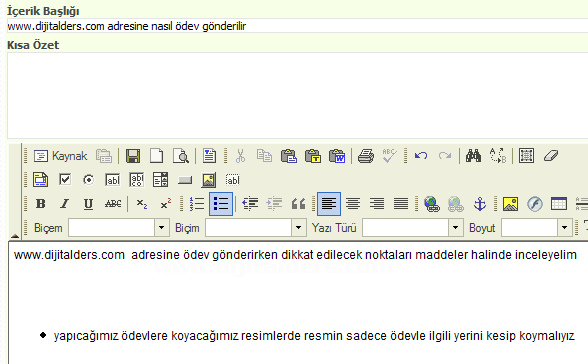Insert a selection list field
Image resolution: width=588 pixels, height=364 pixels.
[x=160, y=180]
